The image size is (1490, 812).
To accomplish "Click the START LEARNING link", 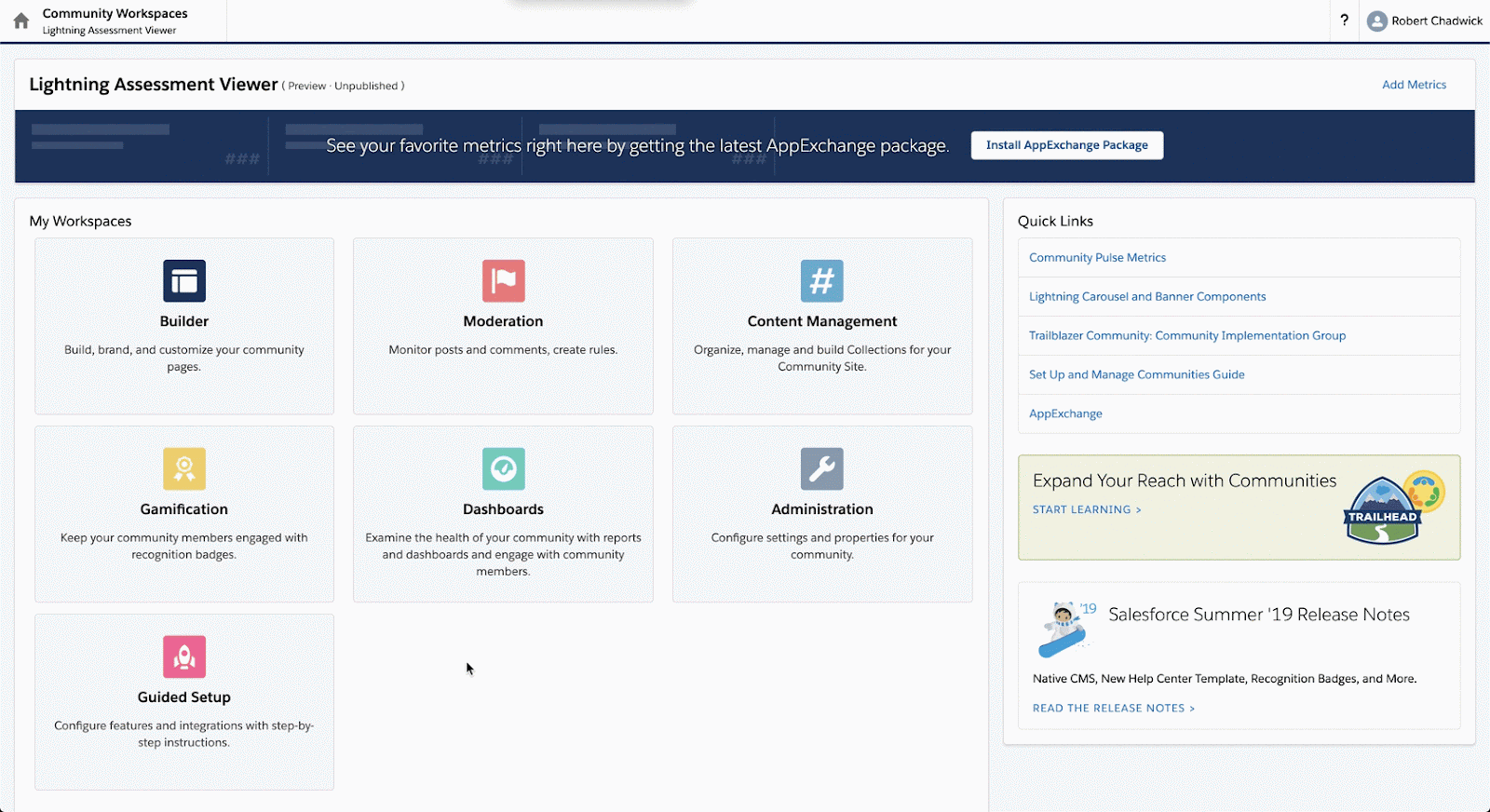I will pos(1087,510).
